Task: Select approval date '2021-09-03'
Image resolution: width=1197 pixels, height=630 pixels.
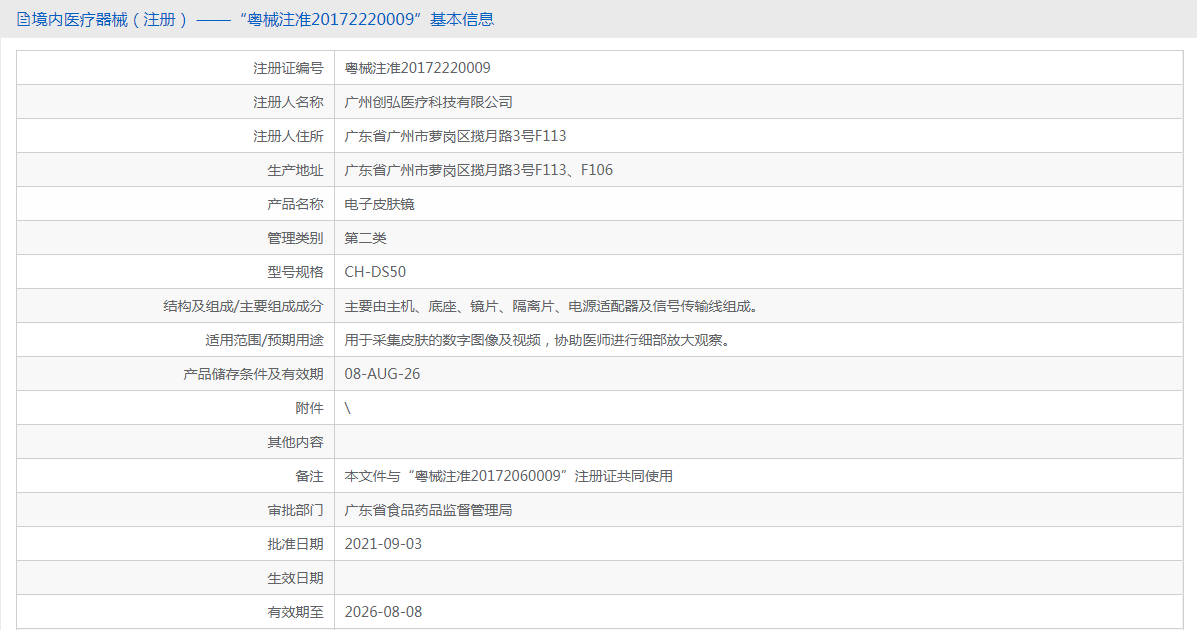Action: point(383,544)
